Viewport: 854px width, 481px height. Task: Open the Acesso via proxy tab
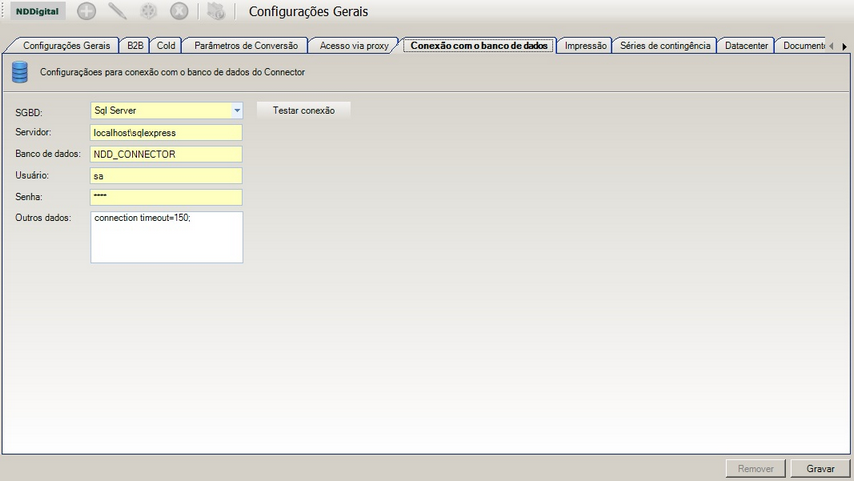tap(354, 46)
